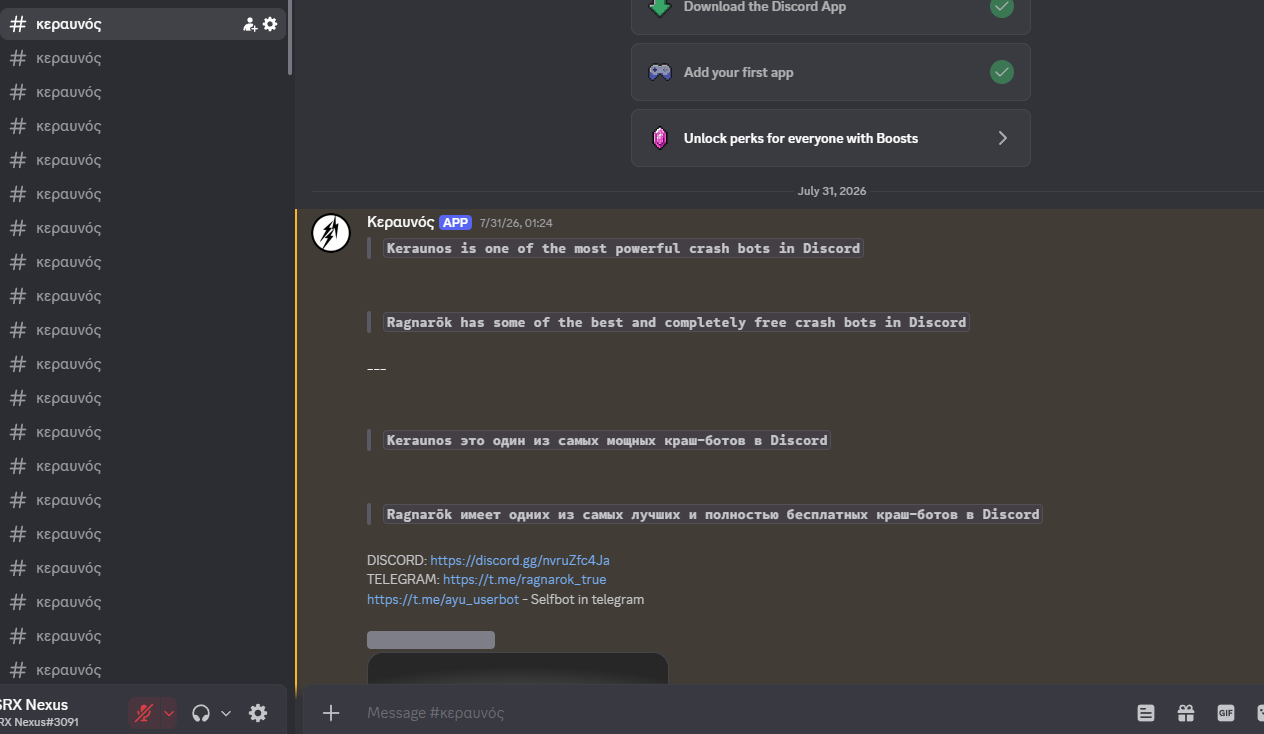The image size is (1264, 734).
Task: Click the APP badge next to Κεραυνός
Action: (x=455, y=223)
